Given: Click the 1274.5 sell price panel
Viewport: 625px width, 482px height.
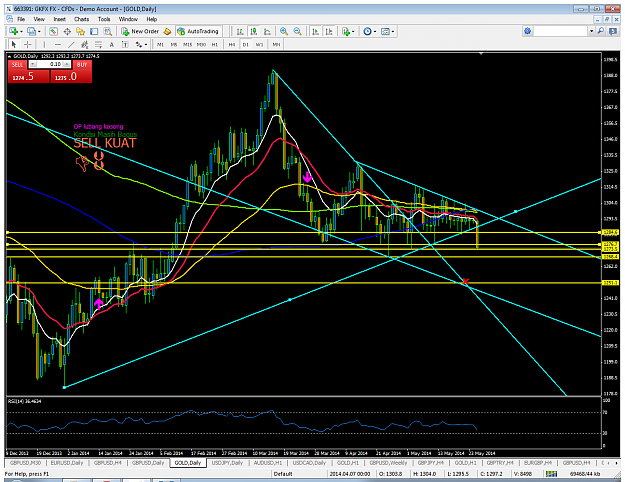Looking at the screenshot, I should pos(28,77).
